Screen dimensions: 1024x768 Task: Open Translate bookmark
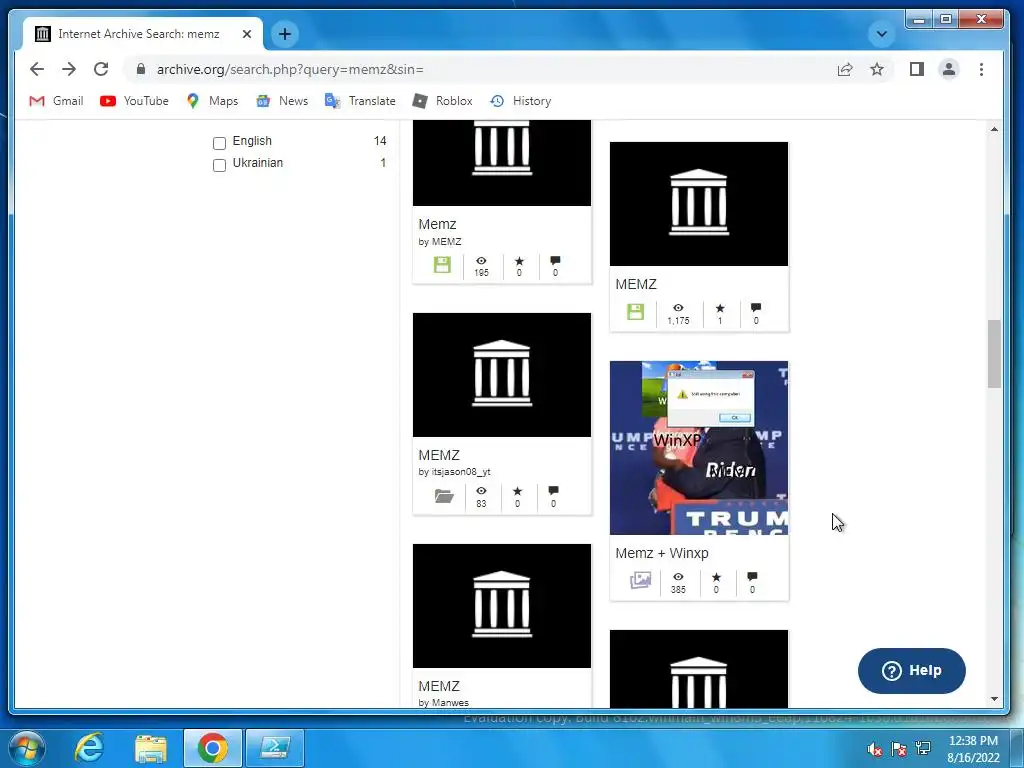pos(360,101)
